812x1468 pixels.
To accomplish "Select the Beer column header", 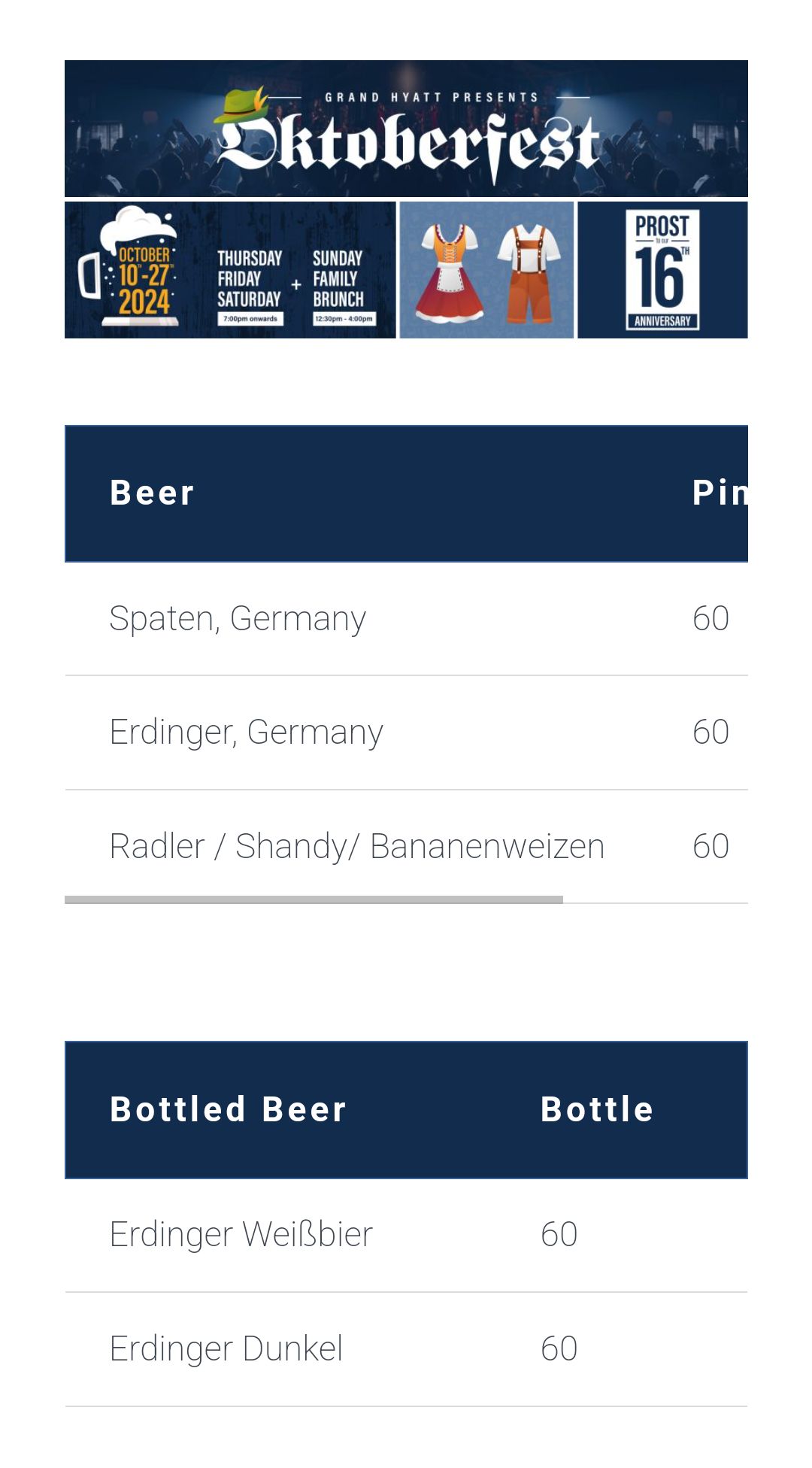I will tap(153, 493).
